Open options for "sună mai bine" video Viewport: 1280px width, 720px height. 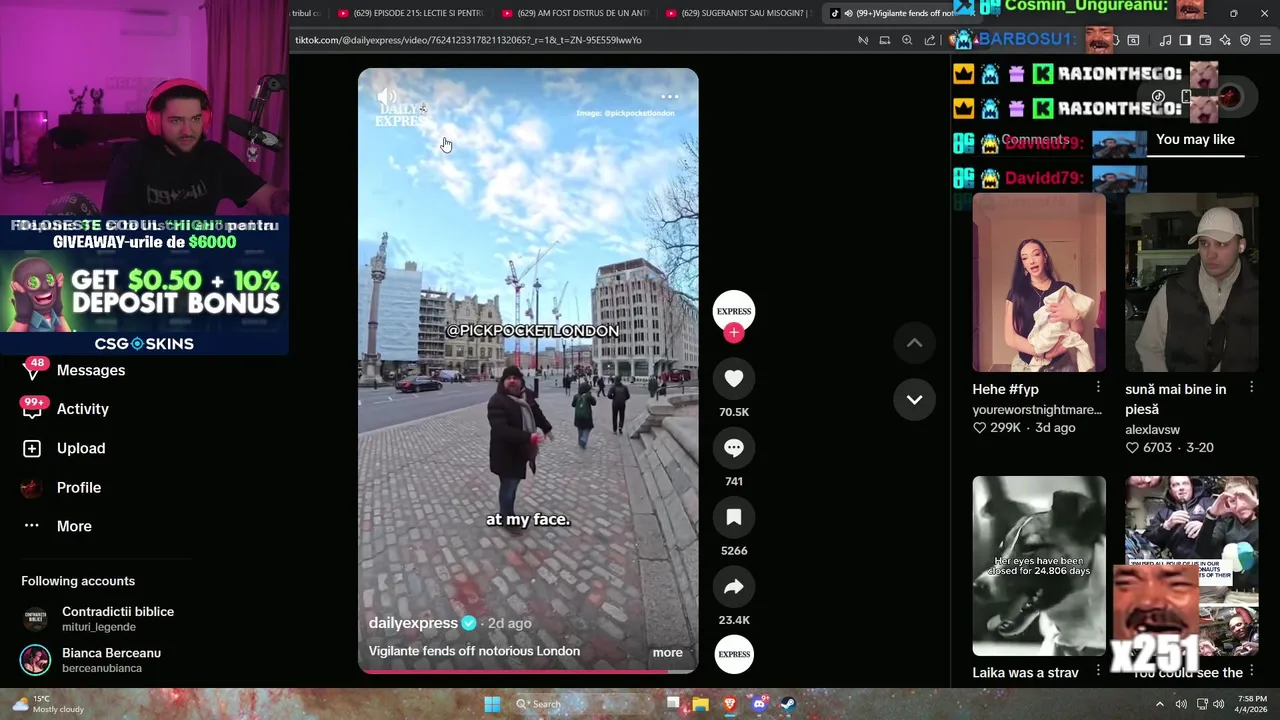click(x=1251, y=387)
